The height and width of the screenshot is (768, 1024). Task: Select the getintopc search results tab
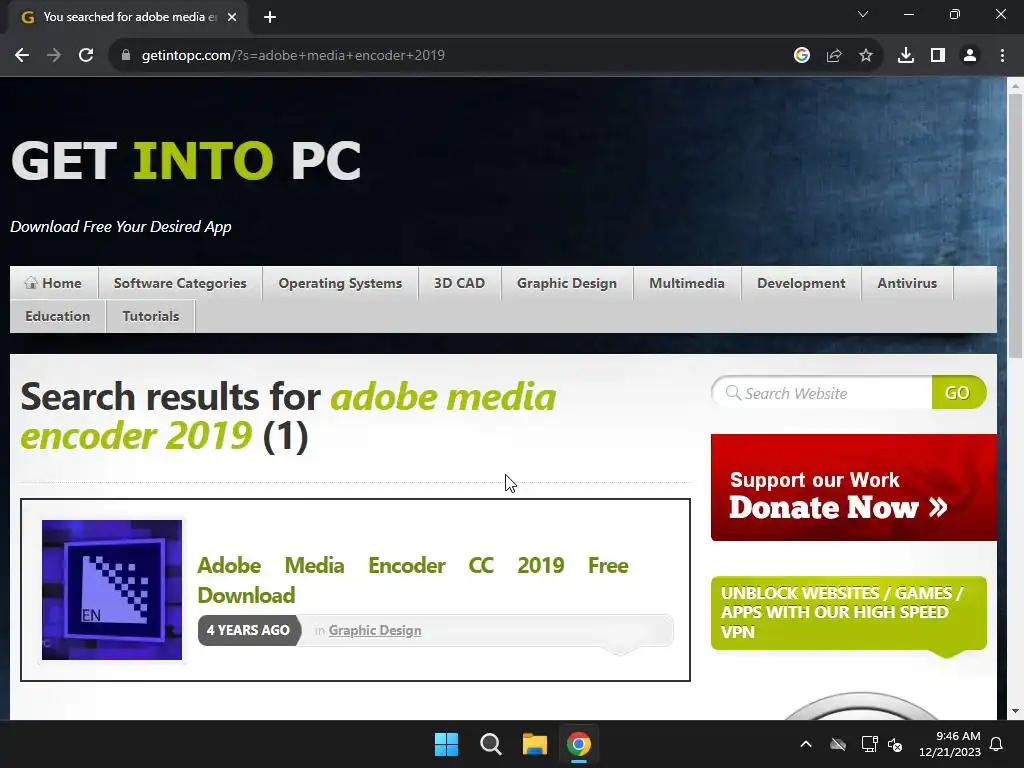[129, 17]
